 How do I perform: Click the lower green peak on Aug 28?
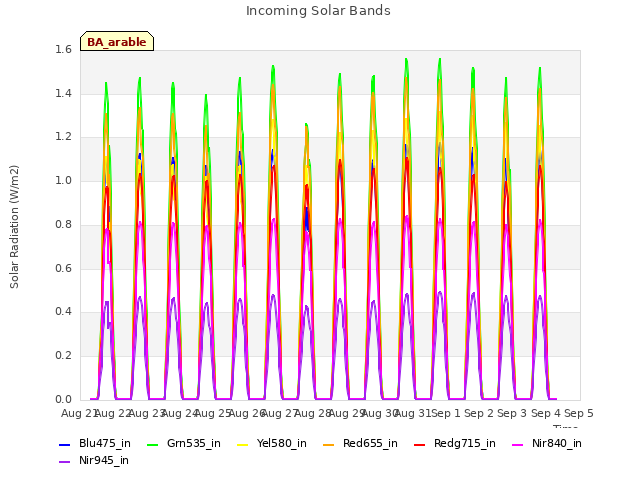pos(307,124)
